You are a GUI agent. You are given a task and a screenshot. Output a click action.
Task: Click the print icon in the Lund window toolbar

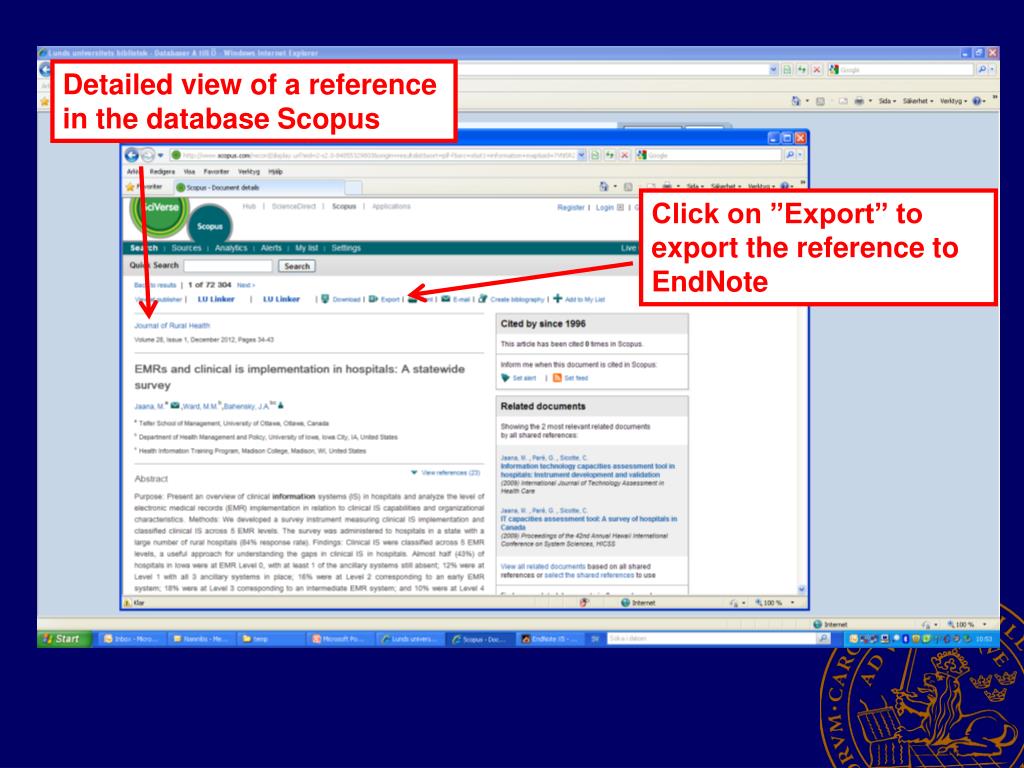click(860, 101)
